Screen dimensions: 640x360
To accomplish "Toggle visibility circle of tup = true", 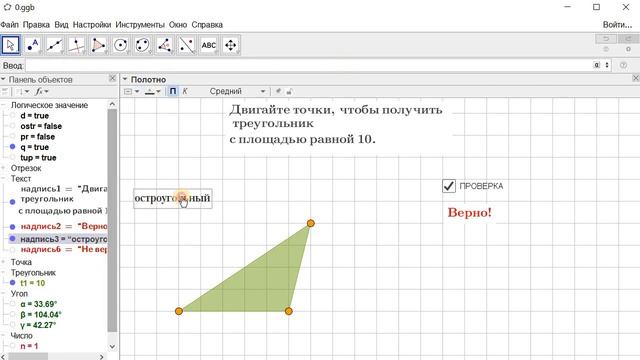I will (x=13, y=157).
